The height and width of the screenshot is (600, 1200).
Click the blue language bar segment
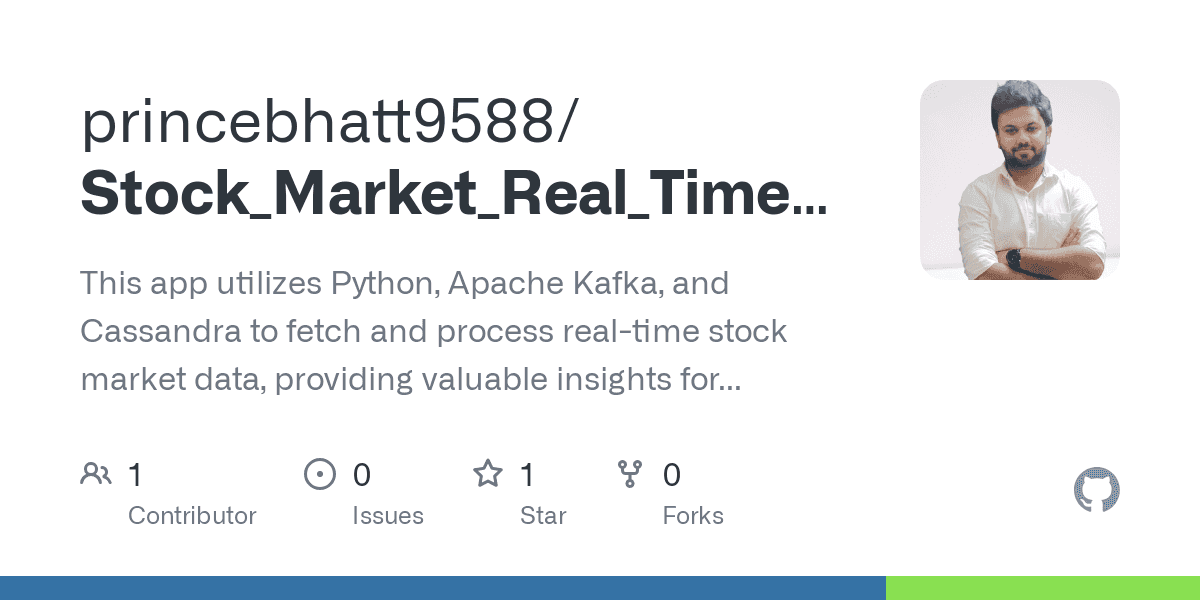pos(443,588)
